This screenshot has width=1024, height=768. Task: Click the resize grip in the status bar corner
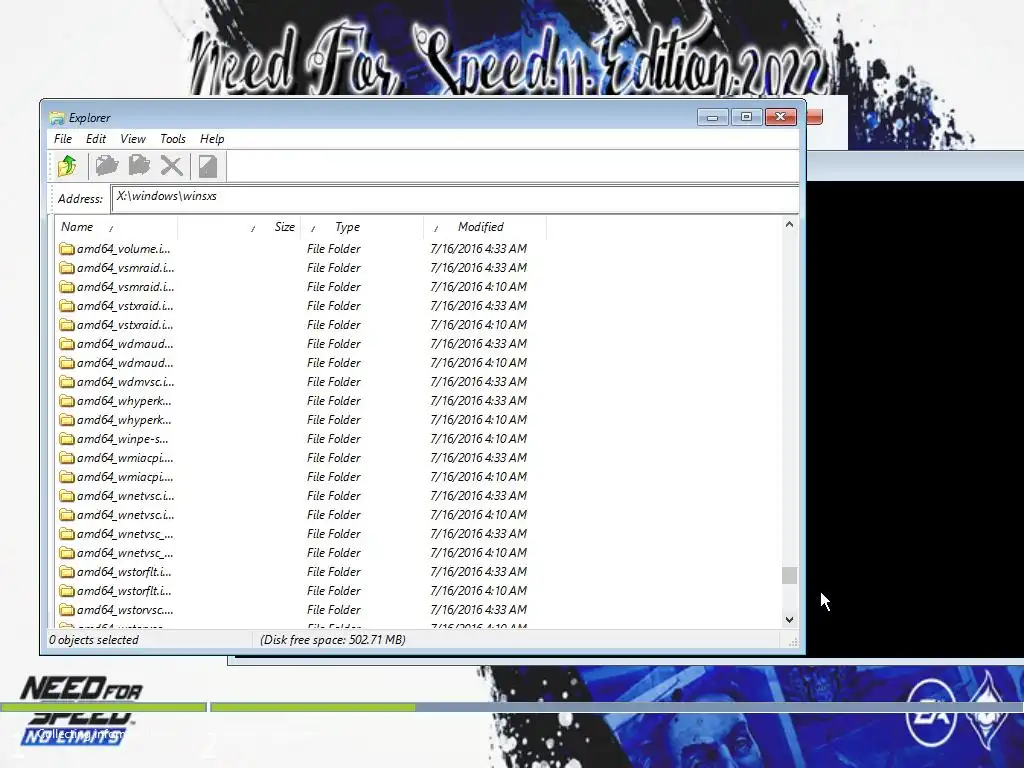793,642
